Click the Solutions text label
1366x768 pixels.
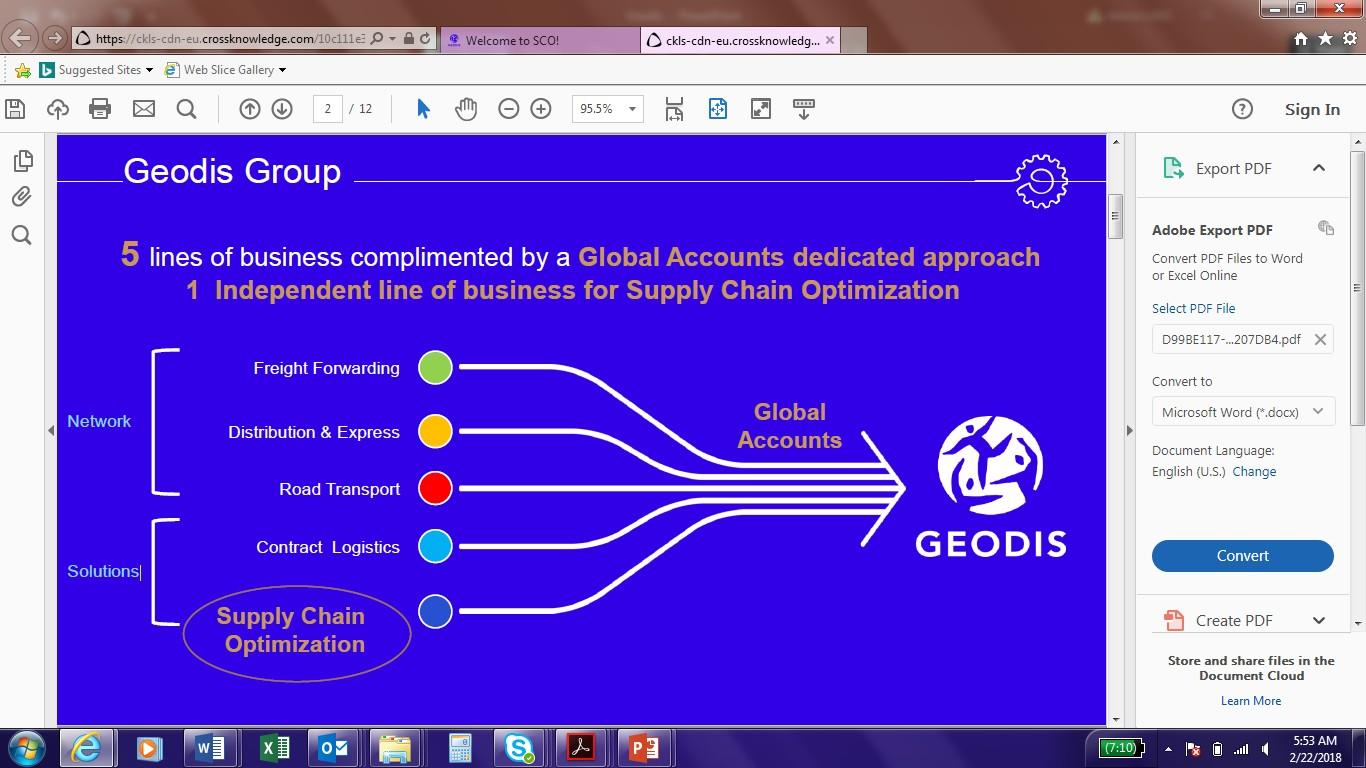coord(103,571)
